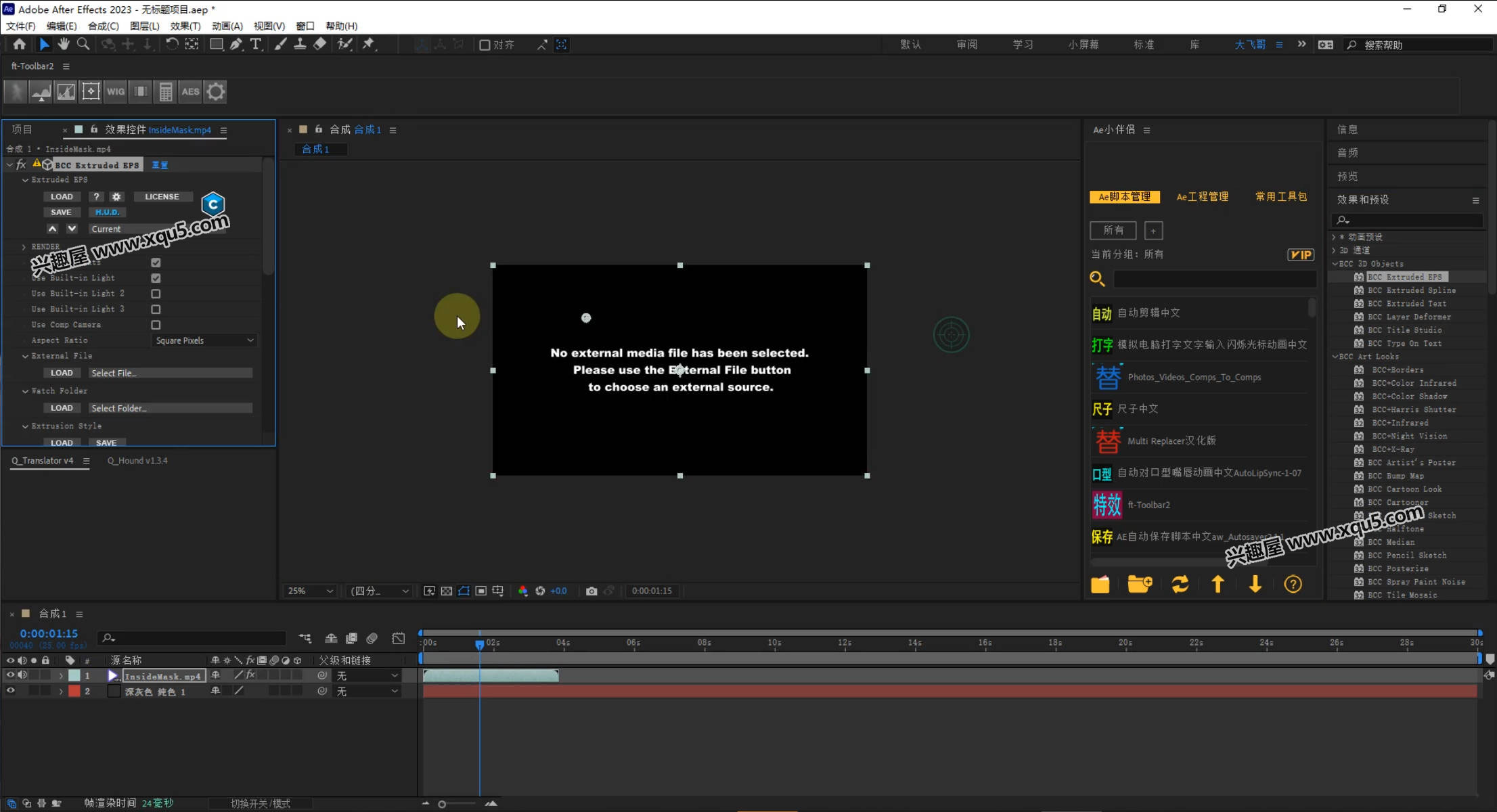This screenshot has height=812, width=1497.
Task: Switch to Ae工程管理 tab
Action: (1202, 197)
